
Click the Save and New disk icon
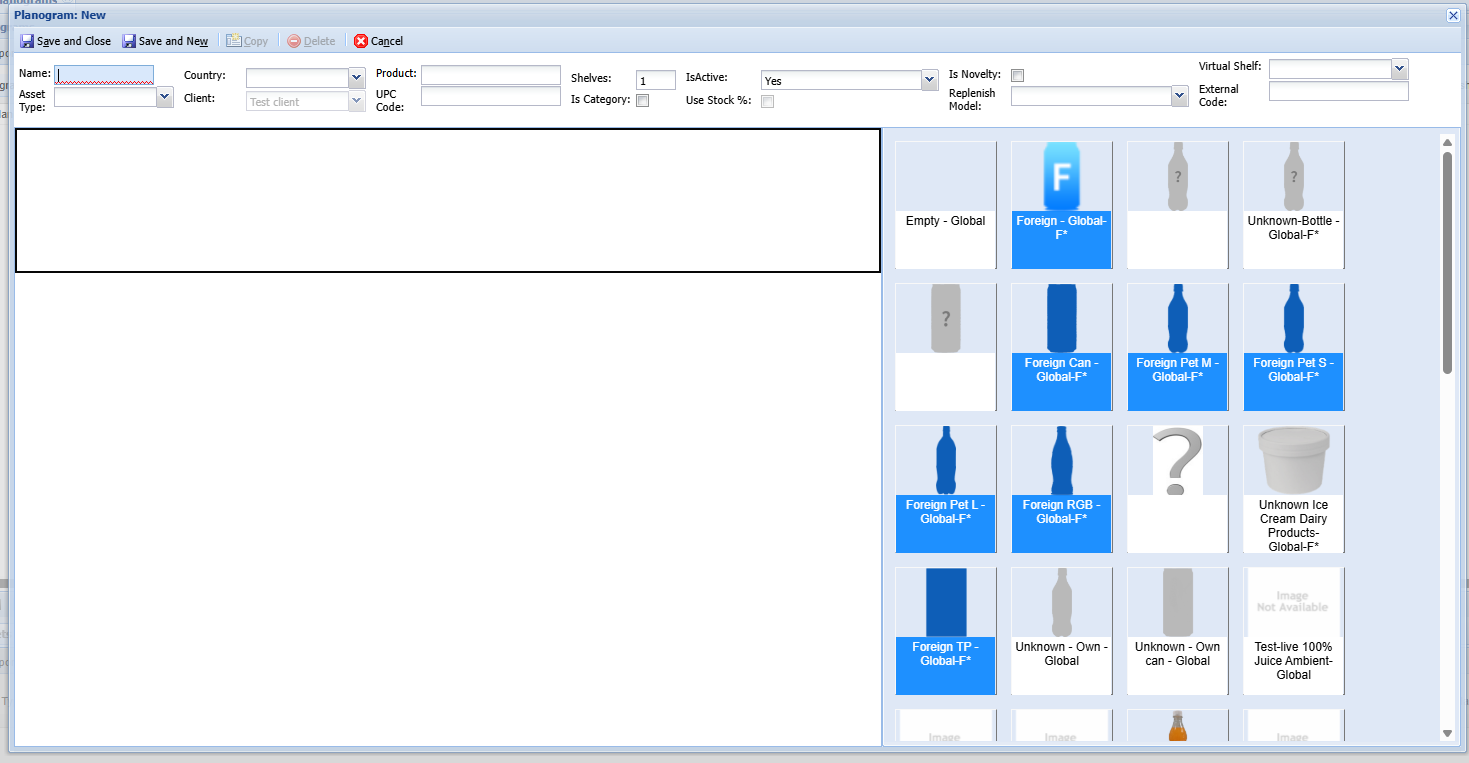tap(129, 41)
